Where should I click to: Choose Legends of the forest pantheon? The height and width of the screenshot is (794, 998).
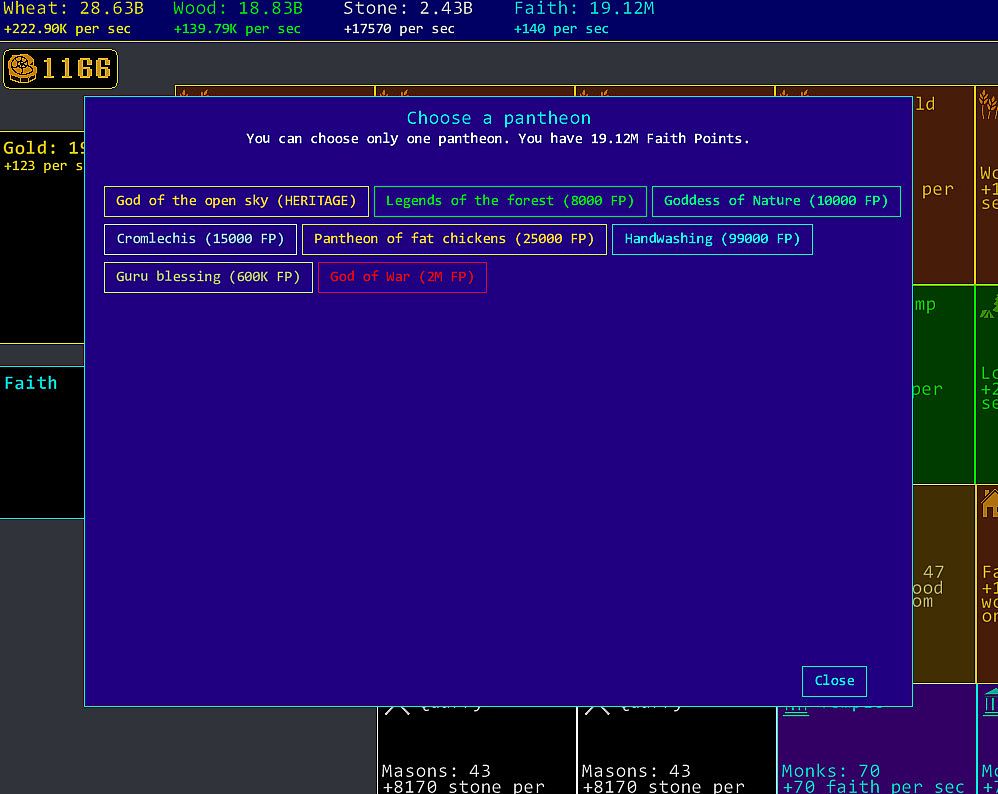pyautogui.click(x=510, y=201)
